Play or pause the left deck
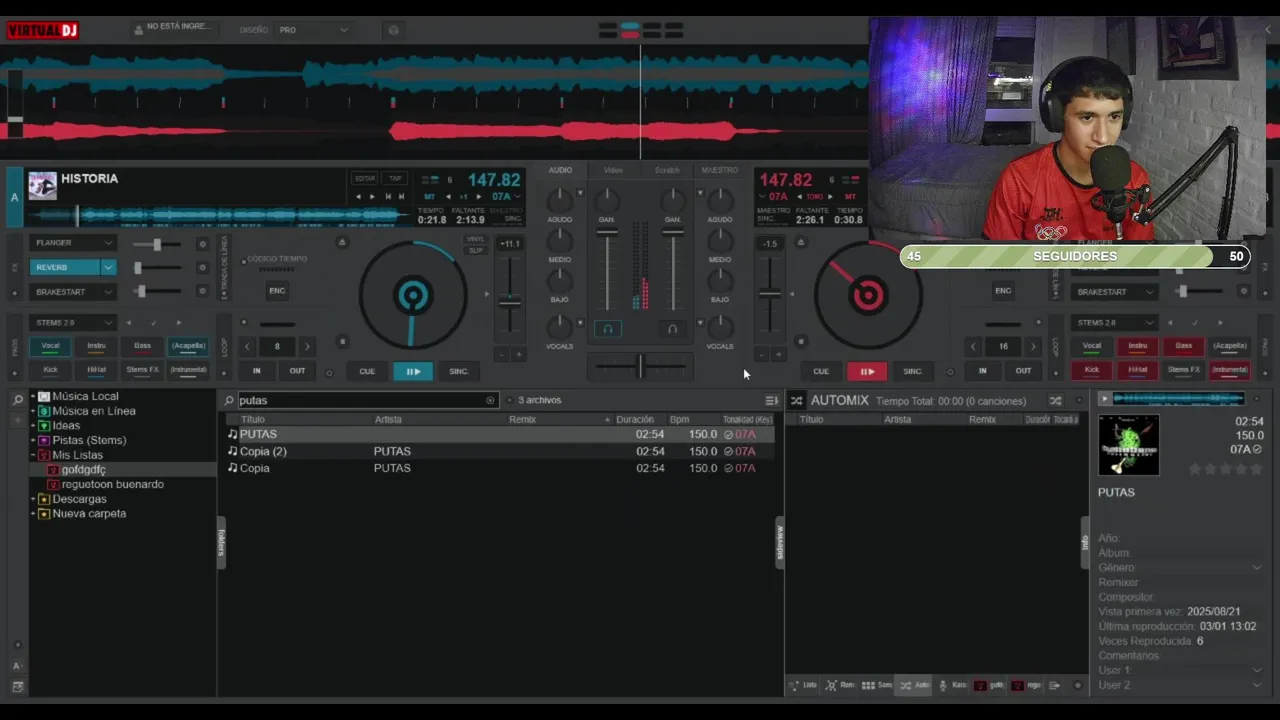1280x720 pixels. (413, 371)
